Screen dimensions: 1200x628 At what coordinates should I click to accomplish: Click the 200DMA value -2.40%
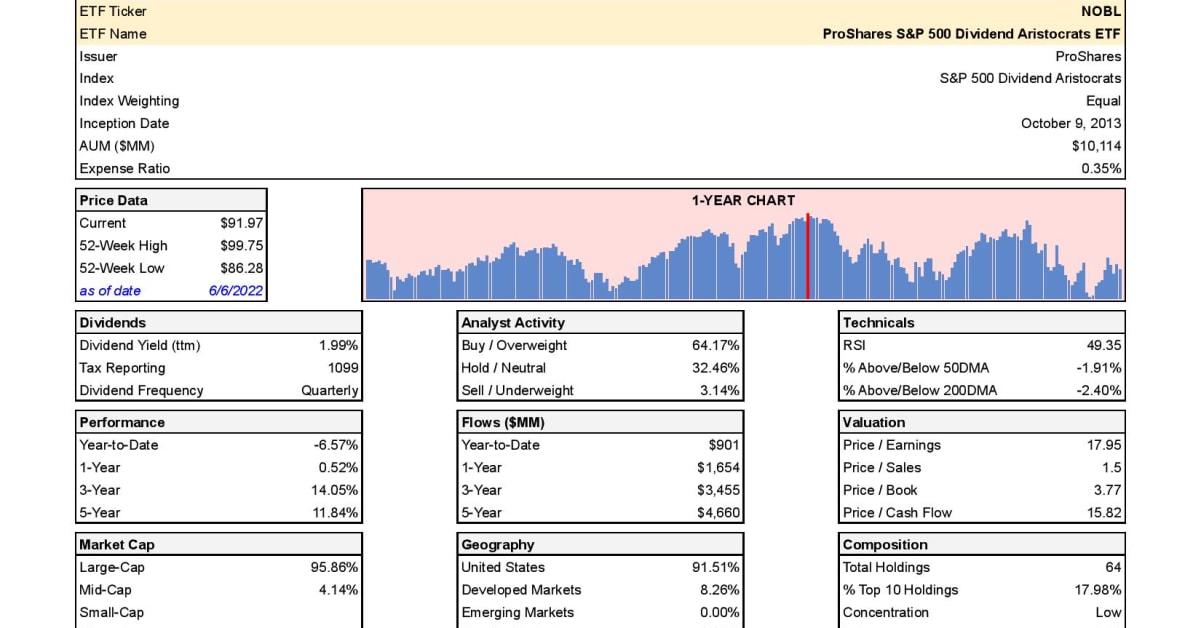pos(1099,390)
